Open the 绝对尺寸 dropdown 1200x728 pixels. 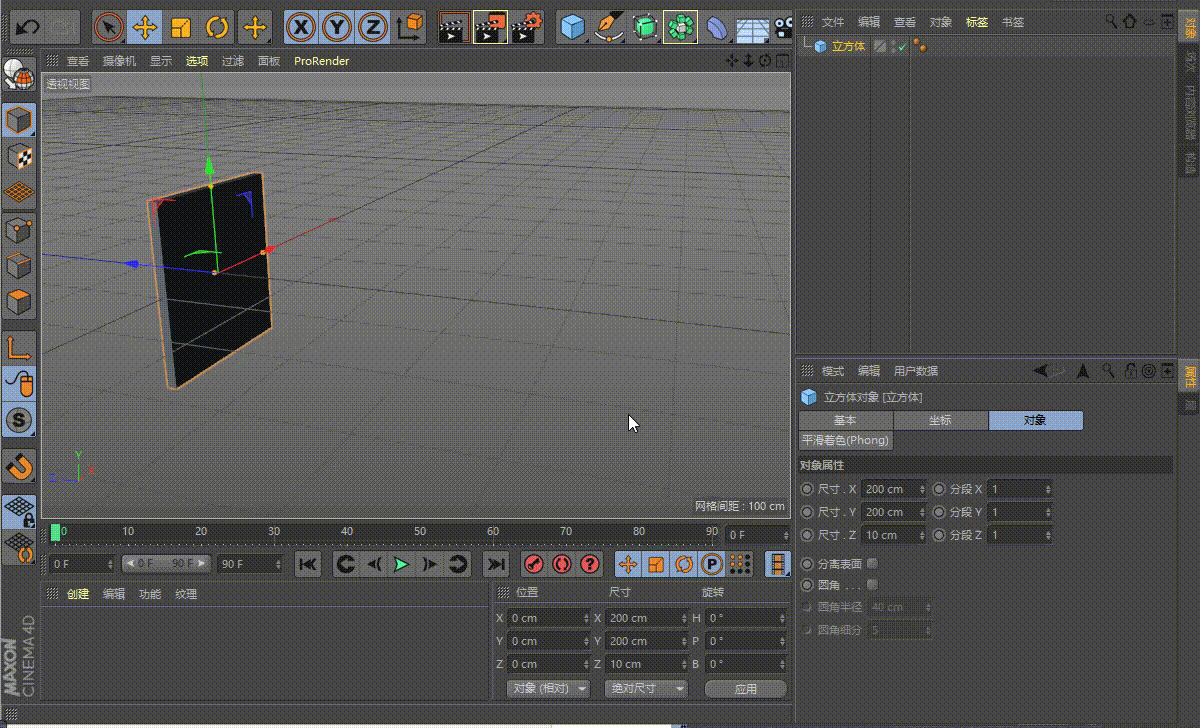pos(646,688)
